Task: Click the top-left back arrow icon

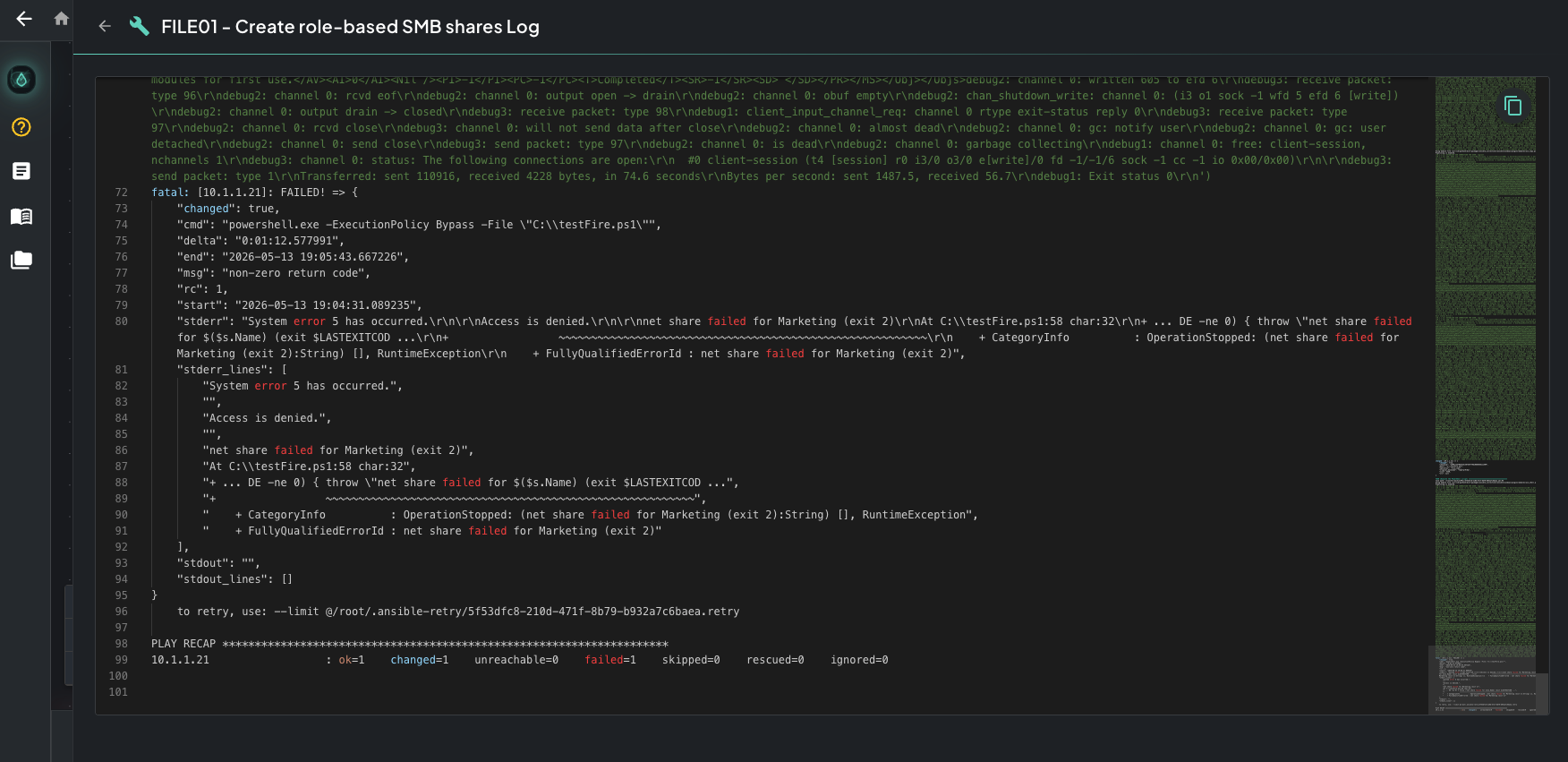Action: [x=24, y=19]
